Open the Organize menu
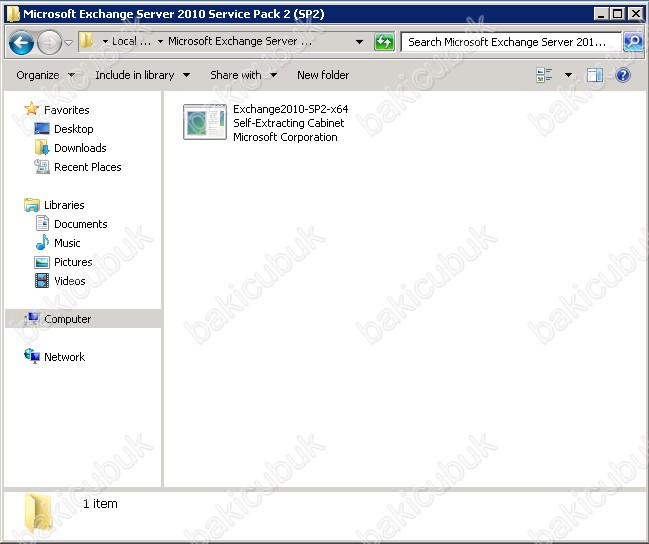Image resolution: width=649 pixels, height=544 pixels. click(46, 75)
